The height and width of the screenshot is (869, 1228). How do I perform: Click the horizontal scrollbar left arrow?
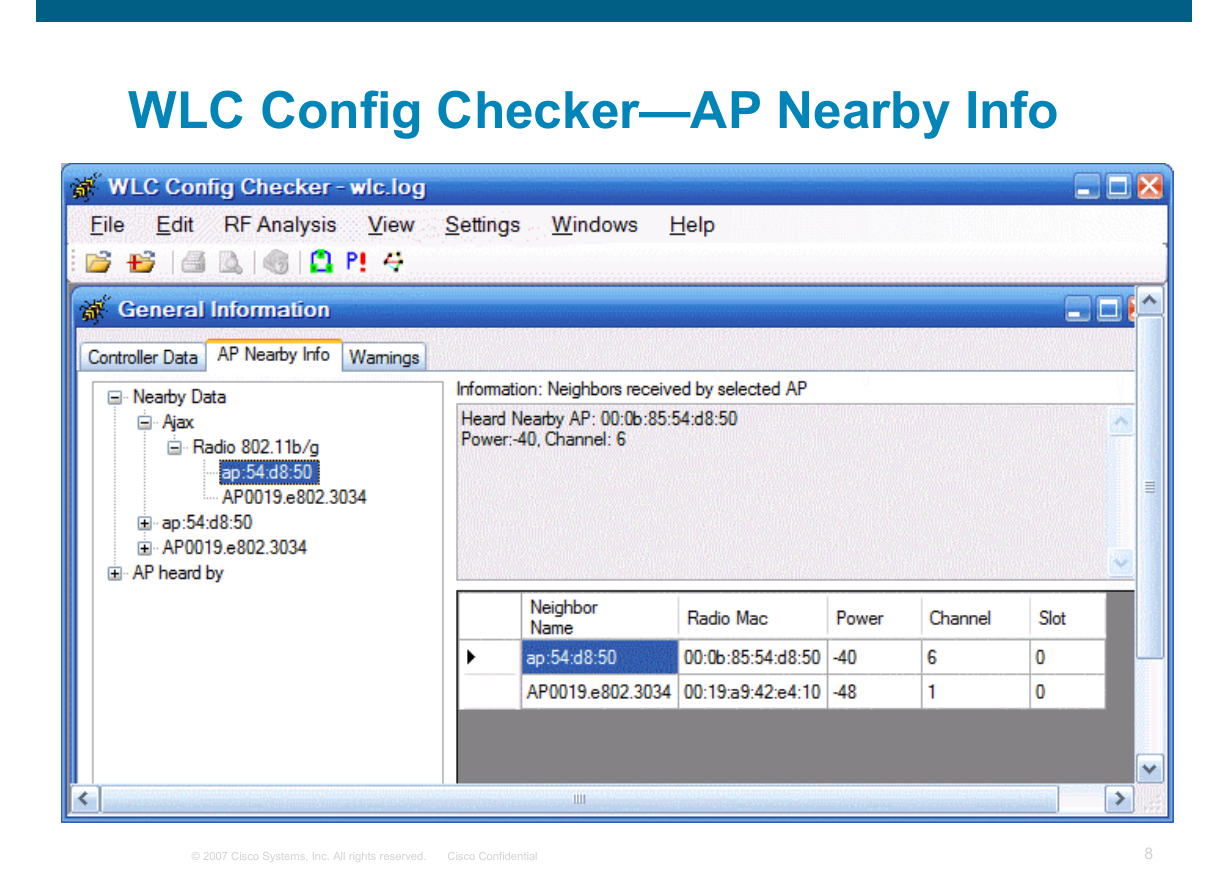85,798
